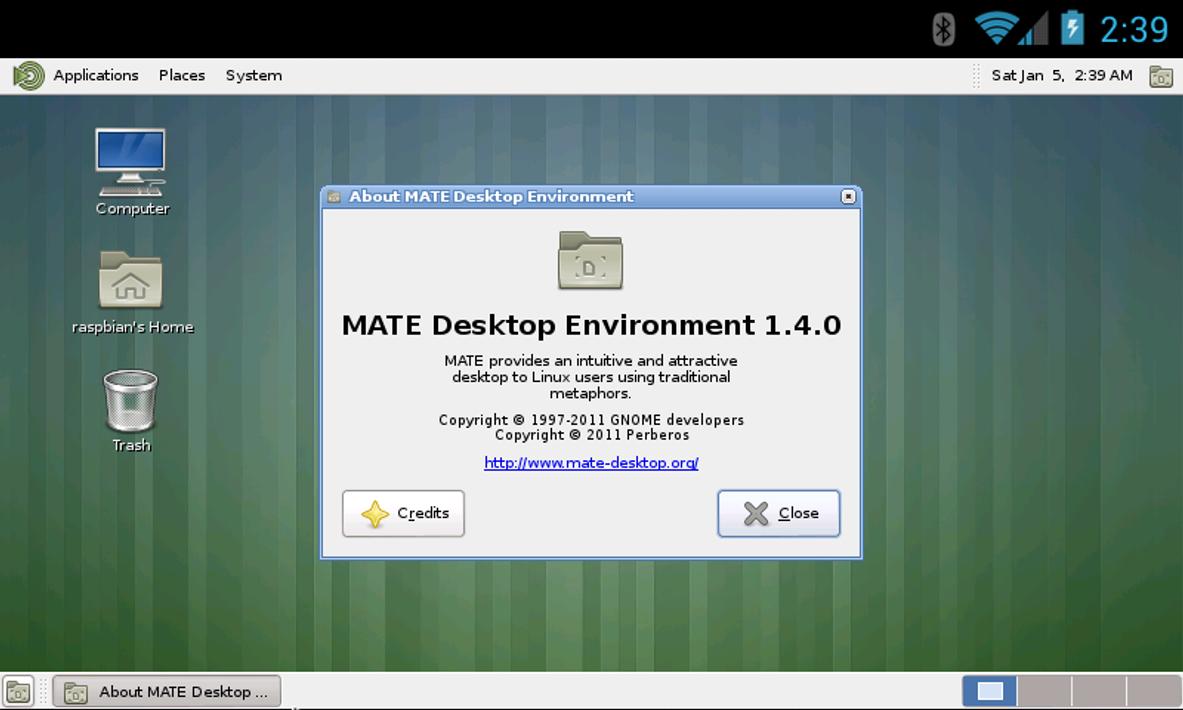Click the date and time clock applet
The width and height of the screenshot is (1183, 710).
click(1062, 75)
